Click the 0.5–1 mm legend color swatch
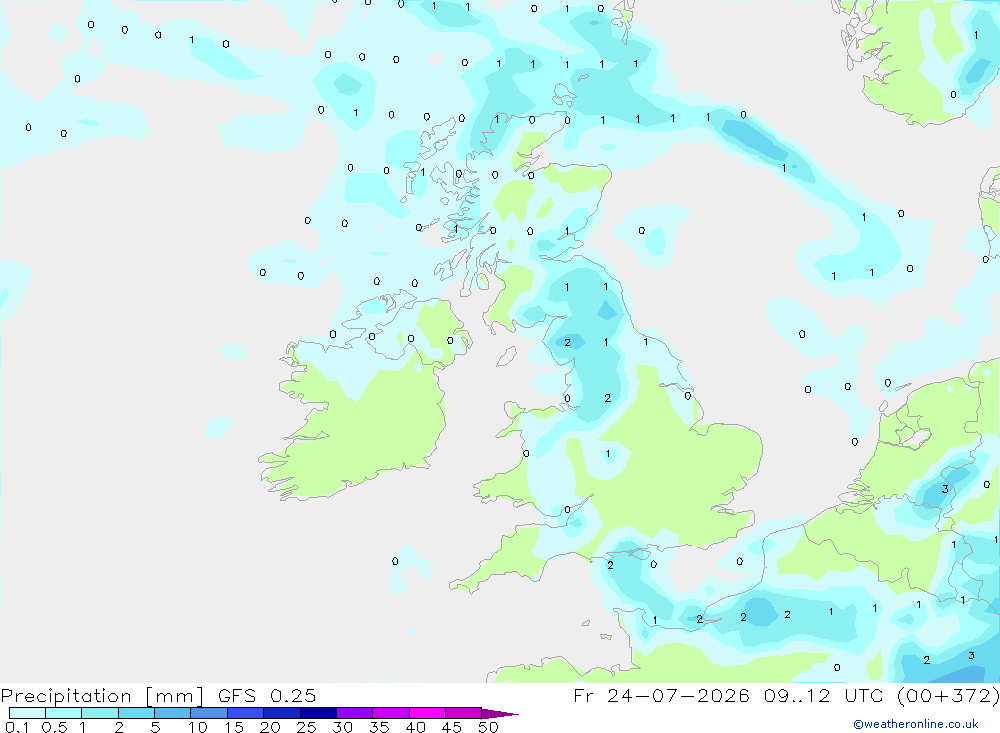The image size is (1000, 733). point(63,713)
